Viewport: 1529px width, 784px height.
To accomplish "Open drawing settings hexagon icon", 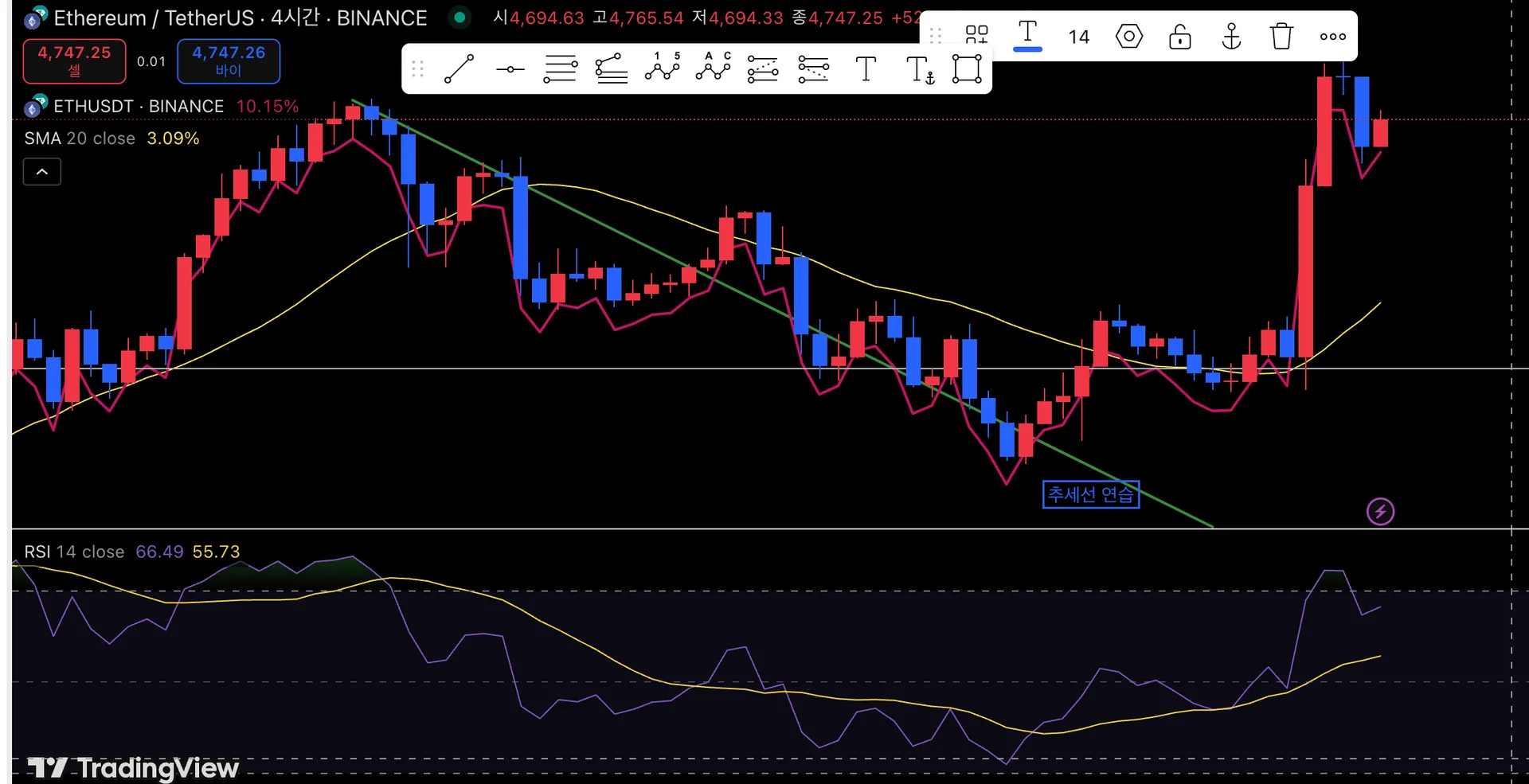I will 1129,36.
